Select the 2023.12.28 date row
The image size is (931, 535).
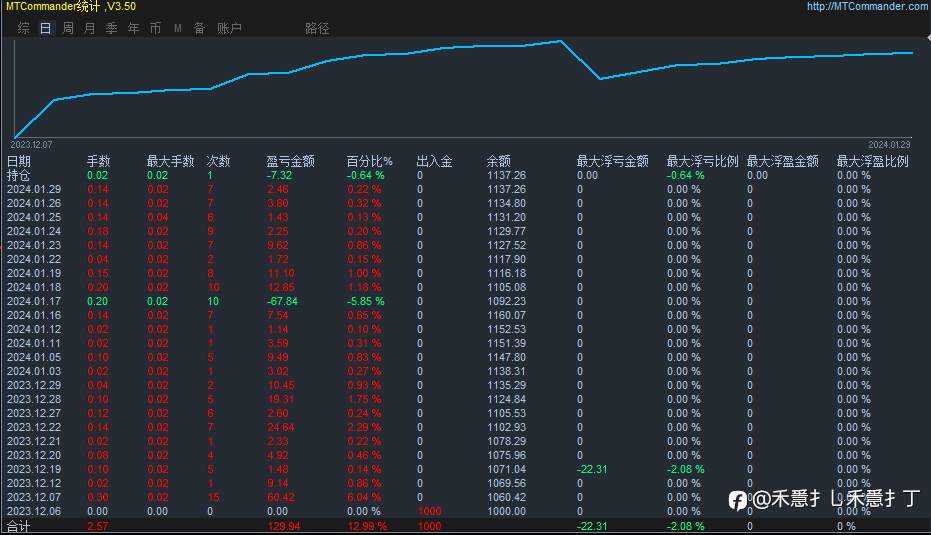pyautogui.click(x=34, y=399)
